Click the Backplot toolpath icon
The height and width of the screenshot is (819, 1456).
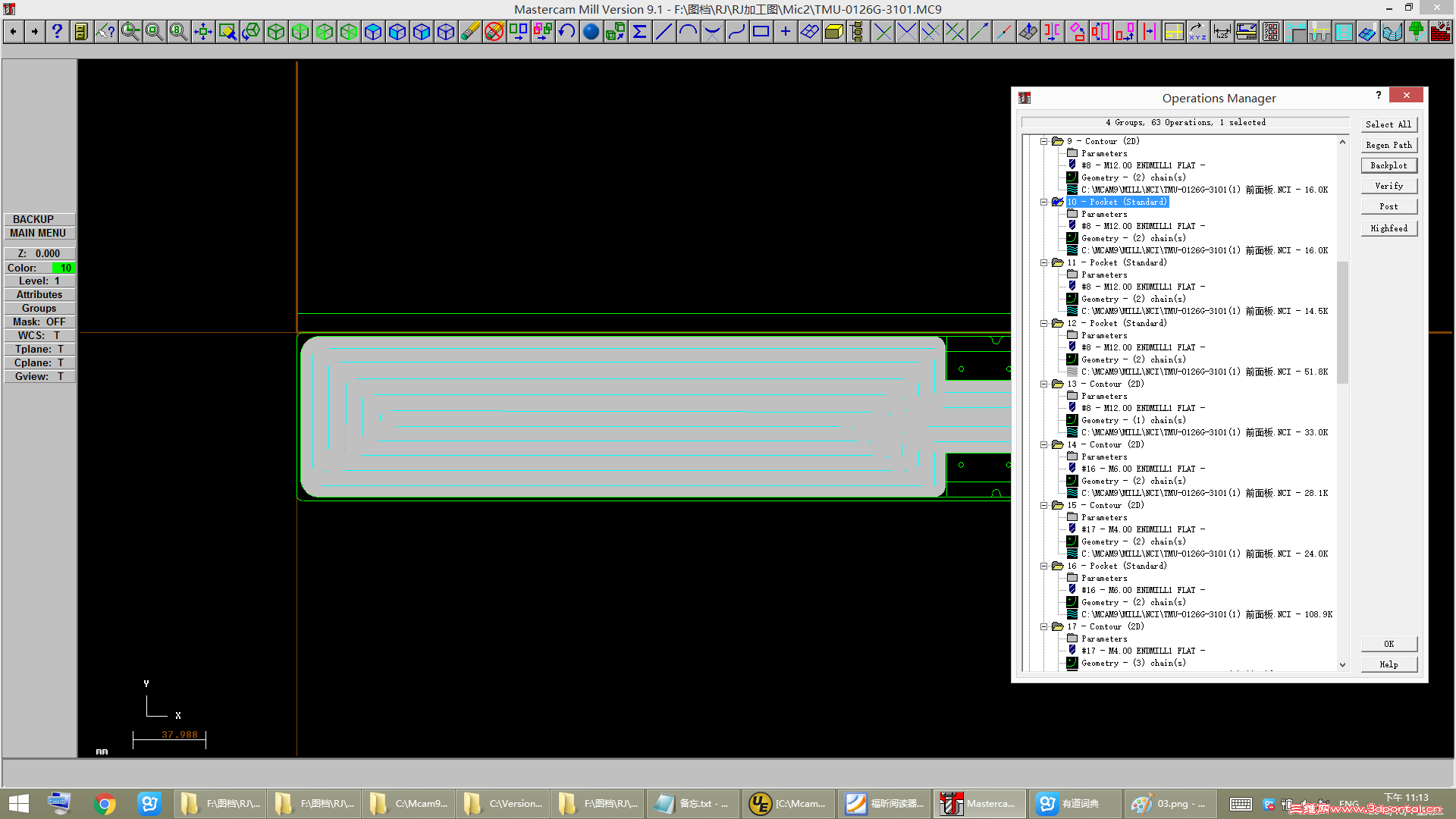(1390, 165)
